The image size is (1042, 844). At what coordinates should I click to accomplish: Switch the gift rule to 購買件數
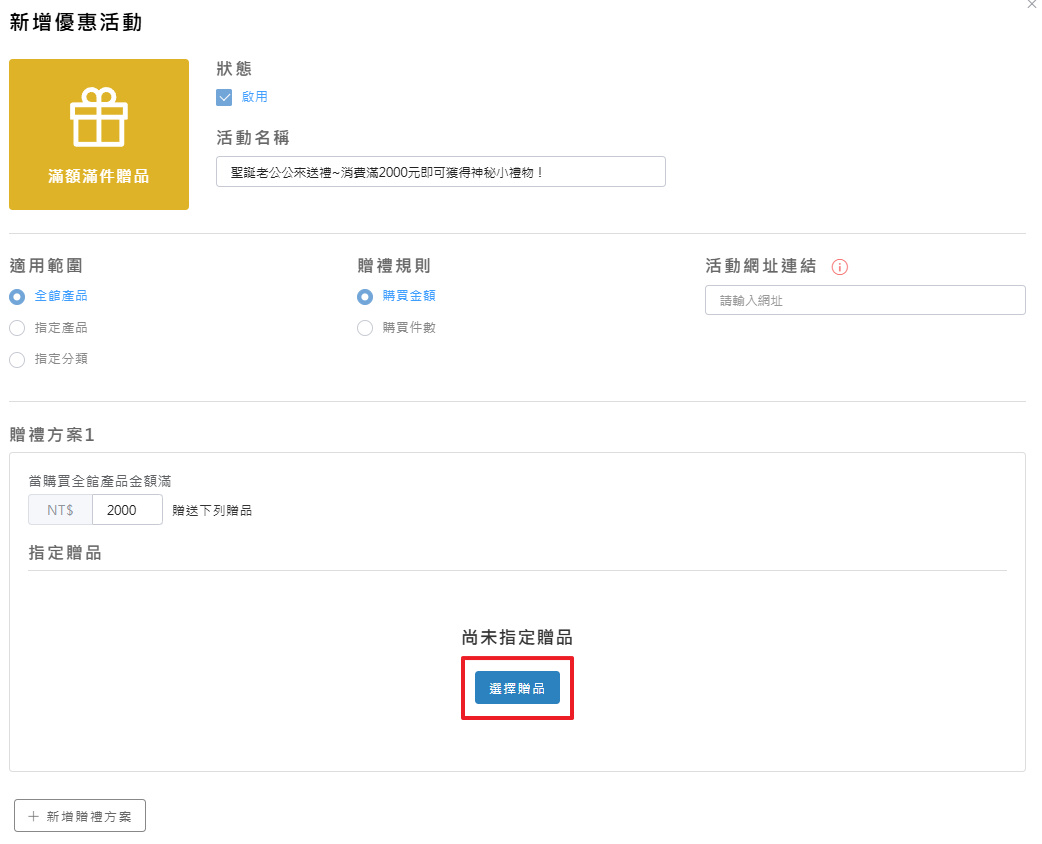click(x=365, y=328)
